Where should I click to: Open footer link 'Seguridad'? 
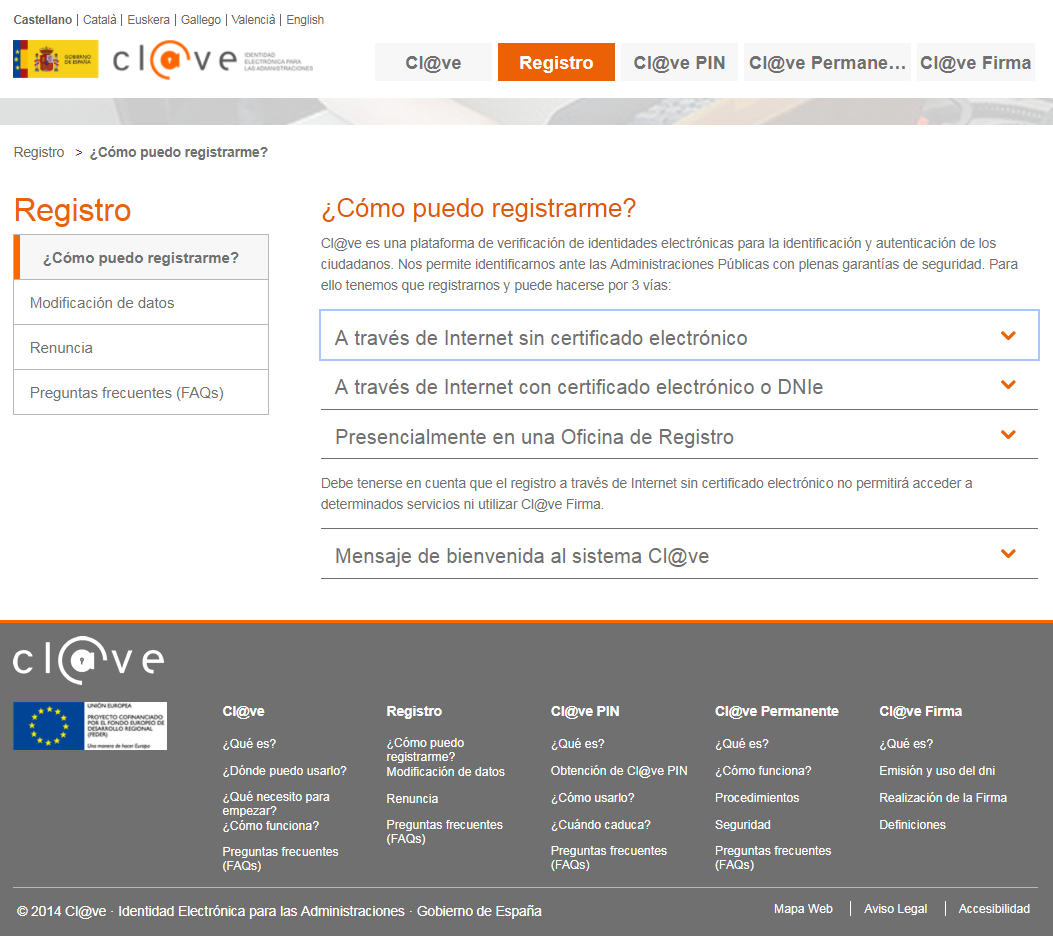pyautogui.click(x=743, y=825)
